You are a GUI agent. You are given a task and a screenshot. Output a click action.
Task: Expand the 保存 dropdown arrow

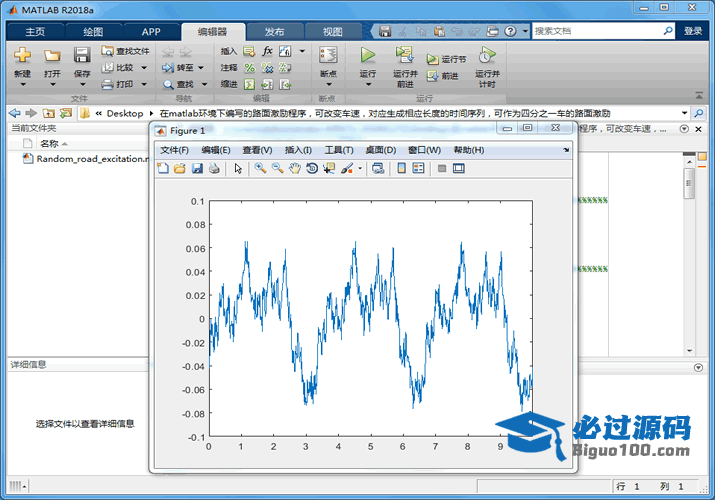82,84
